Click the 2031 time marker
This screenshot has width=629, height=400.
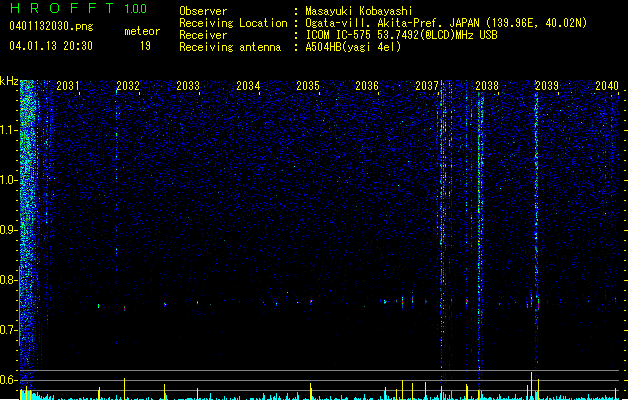pyautogui.click(x=68, y=85)
